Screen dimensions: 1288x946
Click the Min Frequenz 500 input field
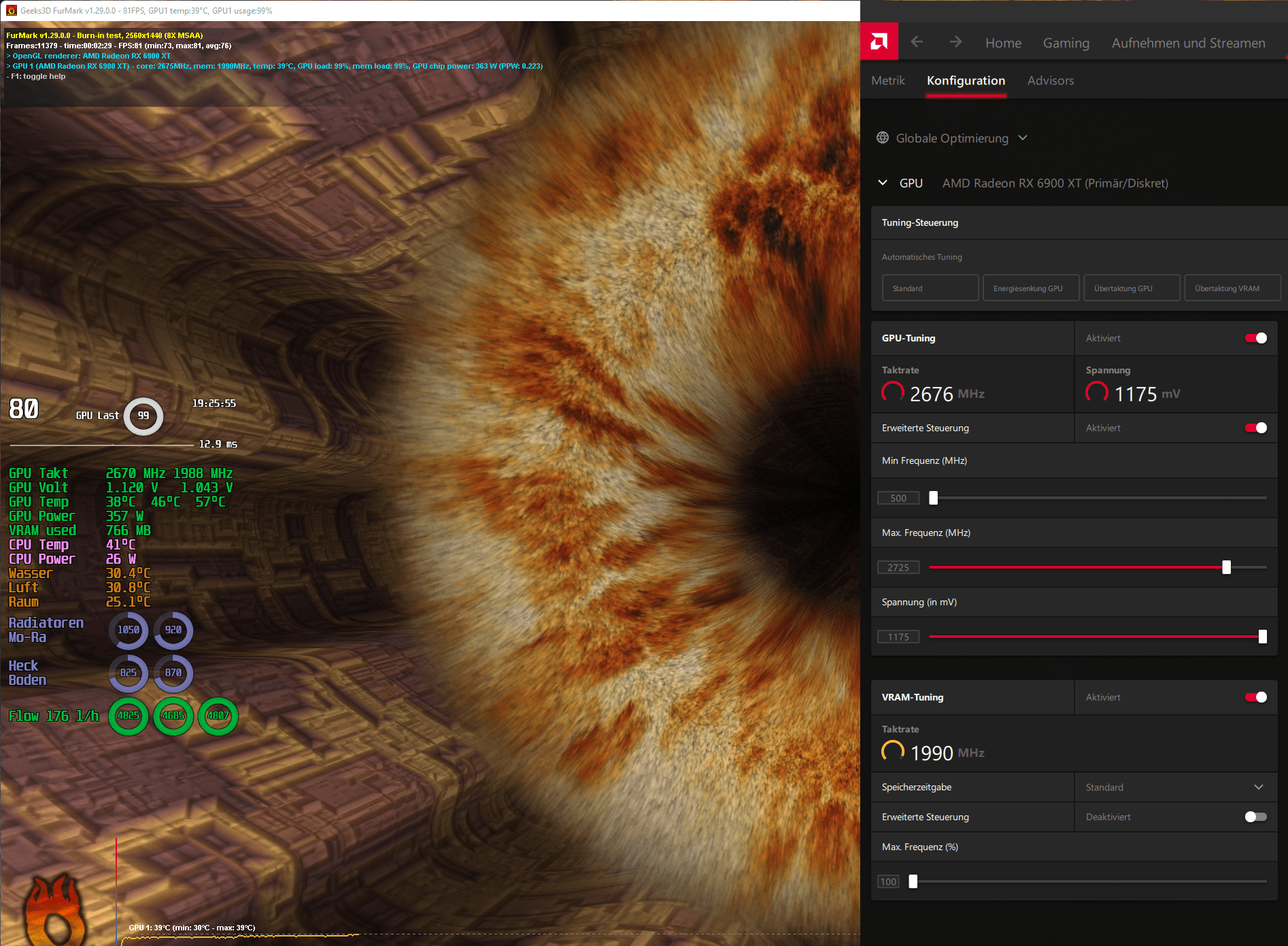(898, 498)
